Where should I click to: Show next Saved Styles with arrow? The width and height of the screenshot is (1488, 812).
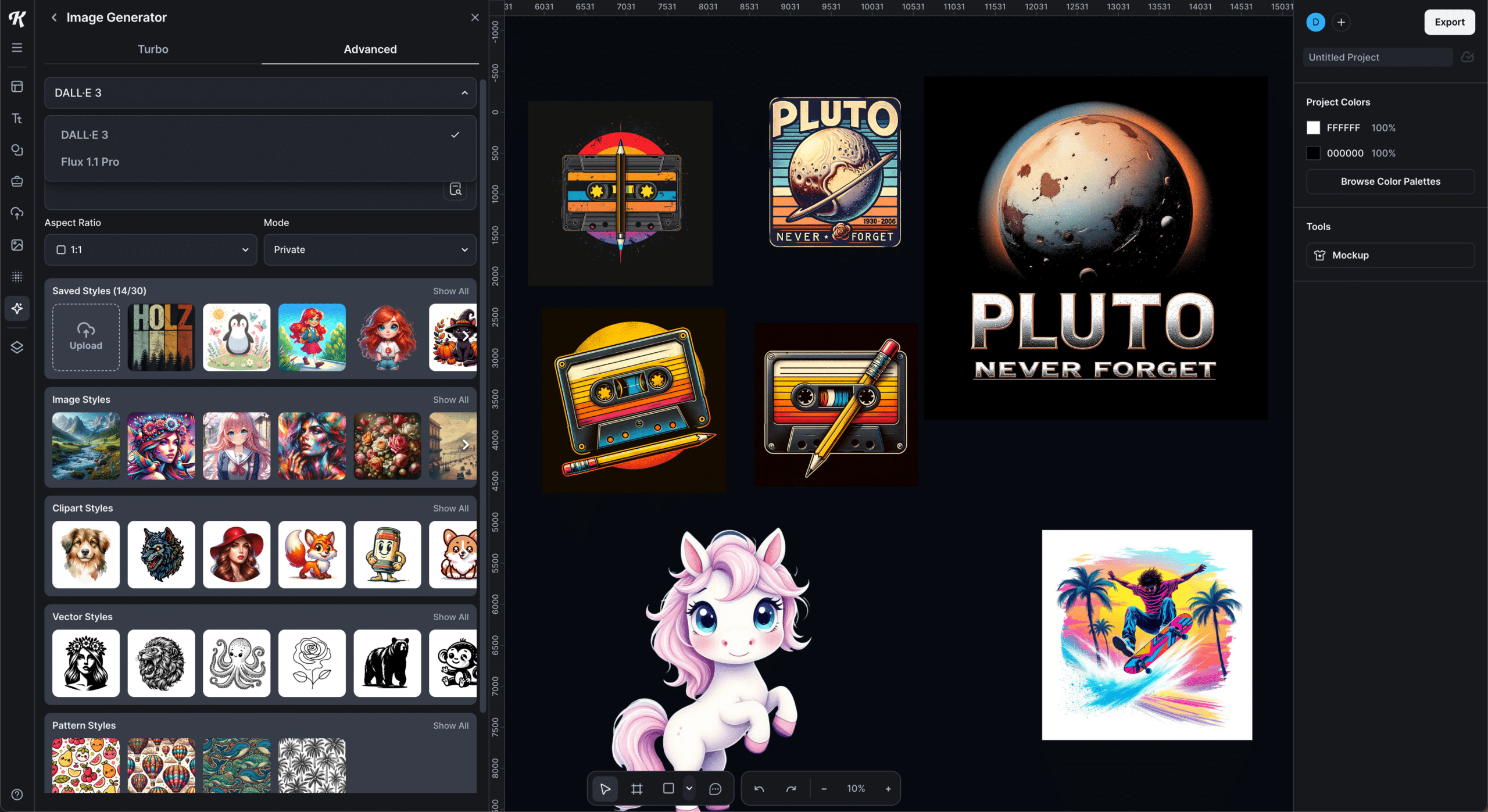tap(466, 337)
